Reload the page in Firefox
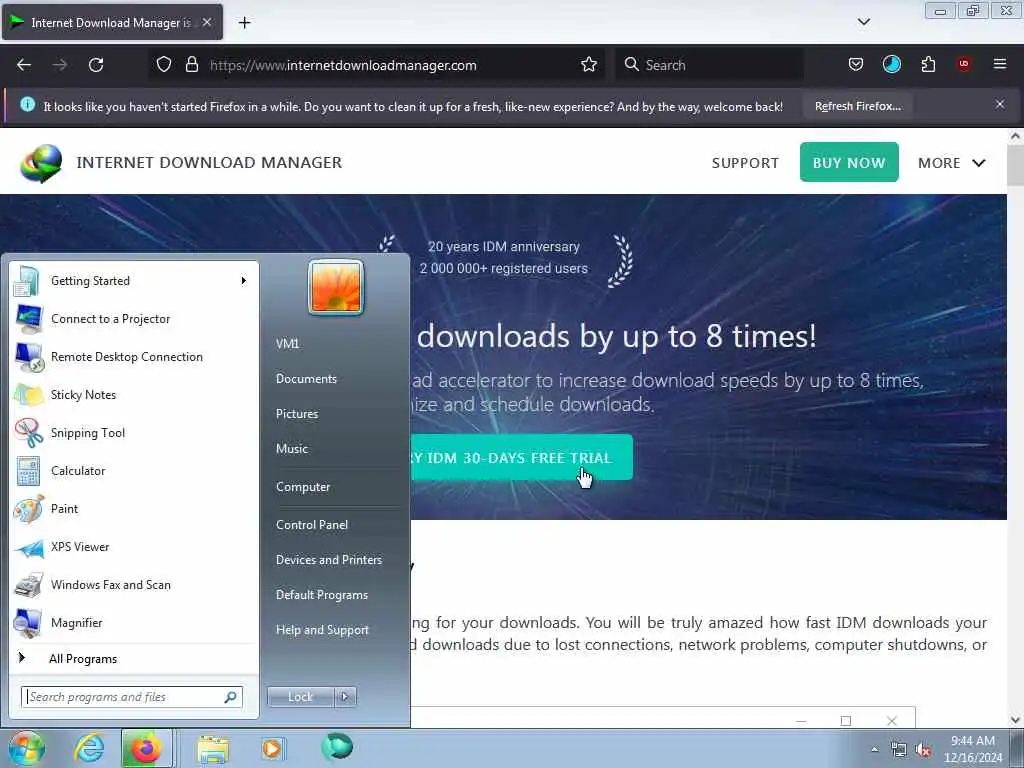The height and width of the screenshot is (768, 1024). (x=96, y=65)
